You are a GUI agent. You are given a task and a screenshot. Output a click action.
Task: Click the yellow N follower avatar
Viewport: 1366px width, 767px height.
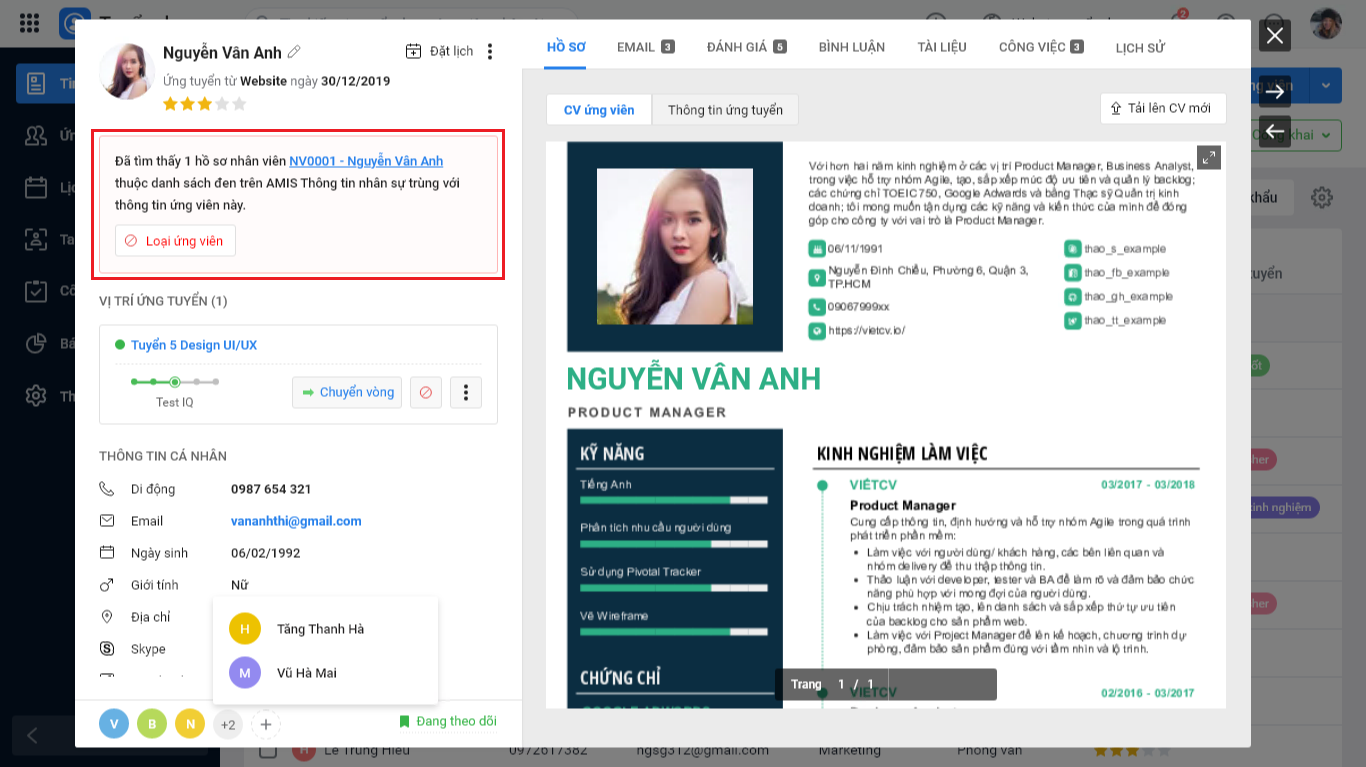pyautogui.click(x=190, y=724)
